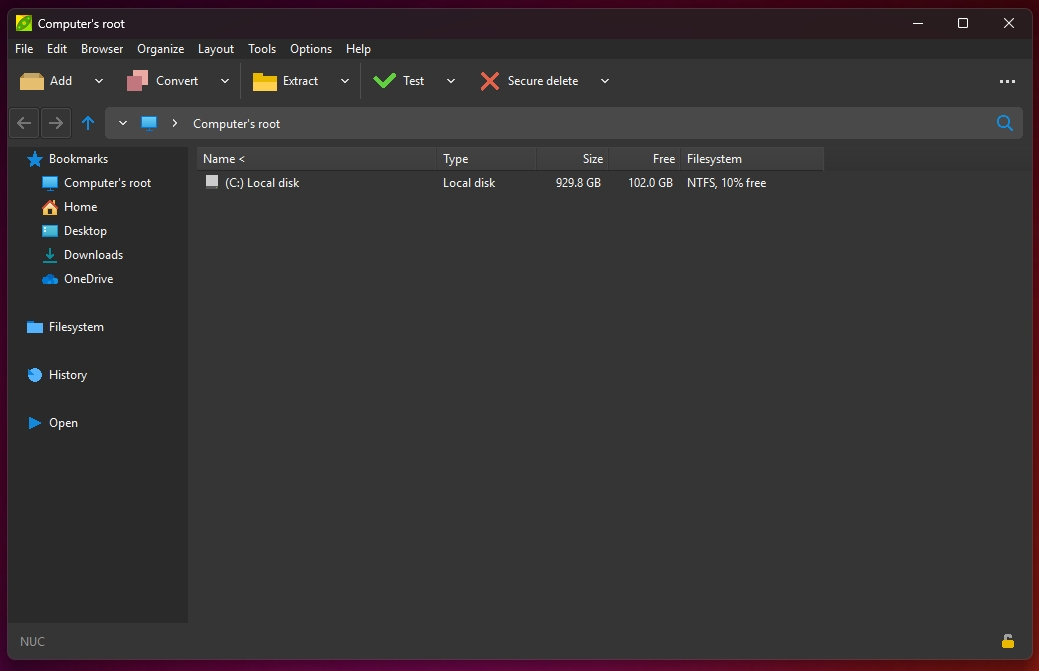This screenshot has height=671, width=1039.
Task: Open address bar history dropdown chevron
Action: click(x=123, y=123)
